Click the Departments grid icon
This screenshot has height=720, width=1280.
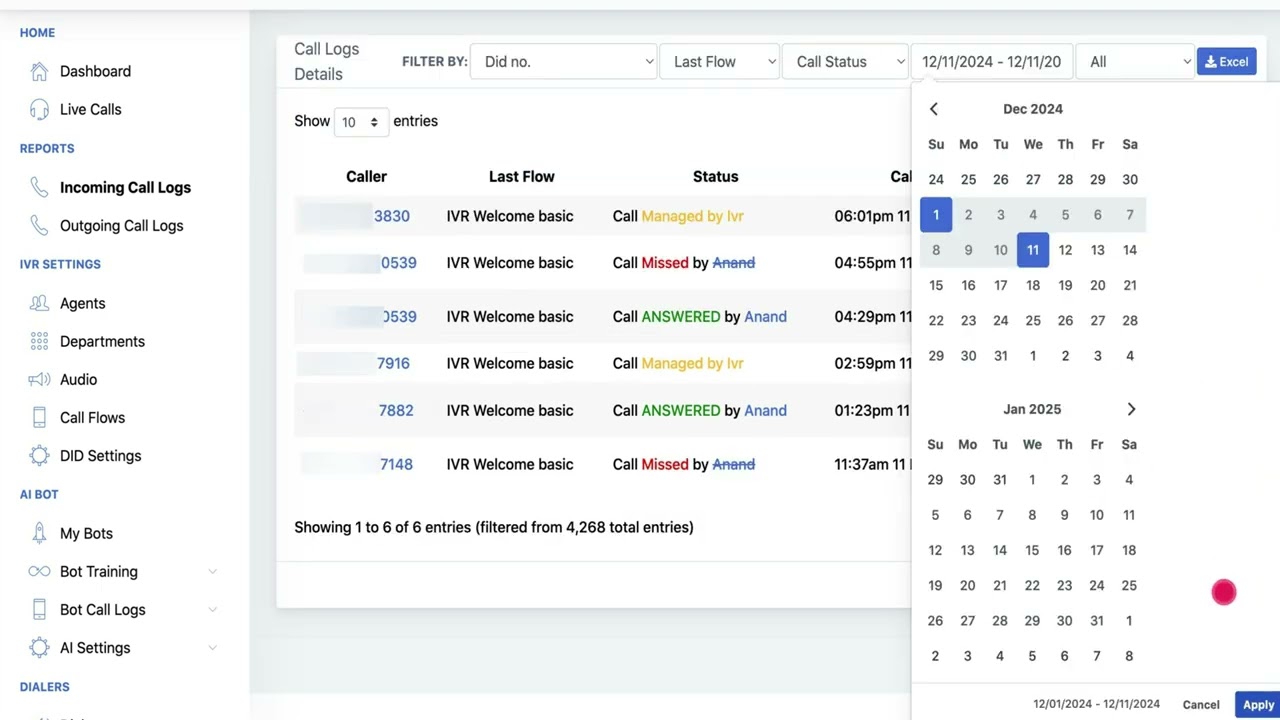coord(39,341)
